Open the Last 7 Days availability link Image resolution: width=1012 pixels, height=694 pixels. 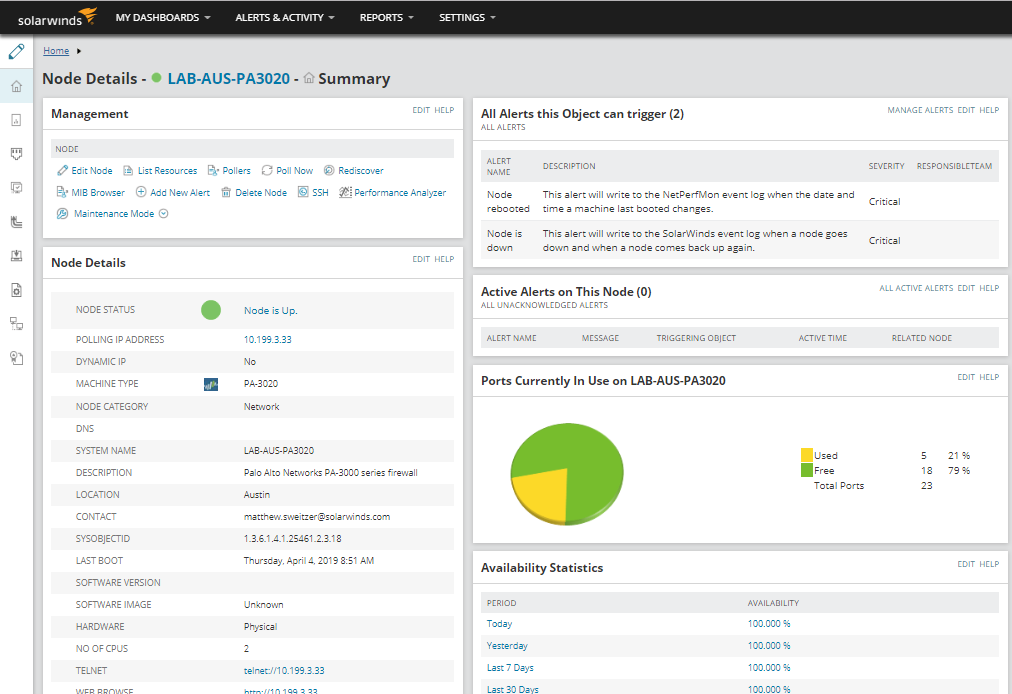510,668
